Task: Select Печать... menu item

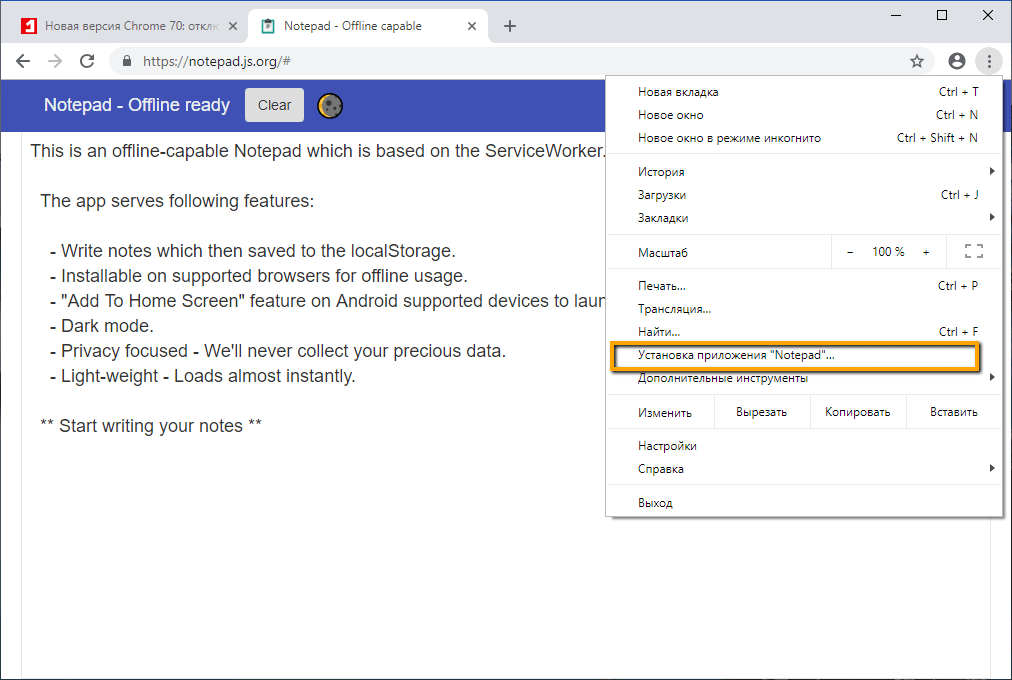Action: (804, 286)
